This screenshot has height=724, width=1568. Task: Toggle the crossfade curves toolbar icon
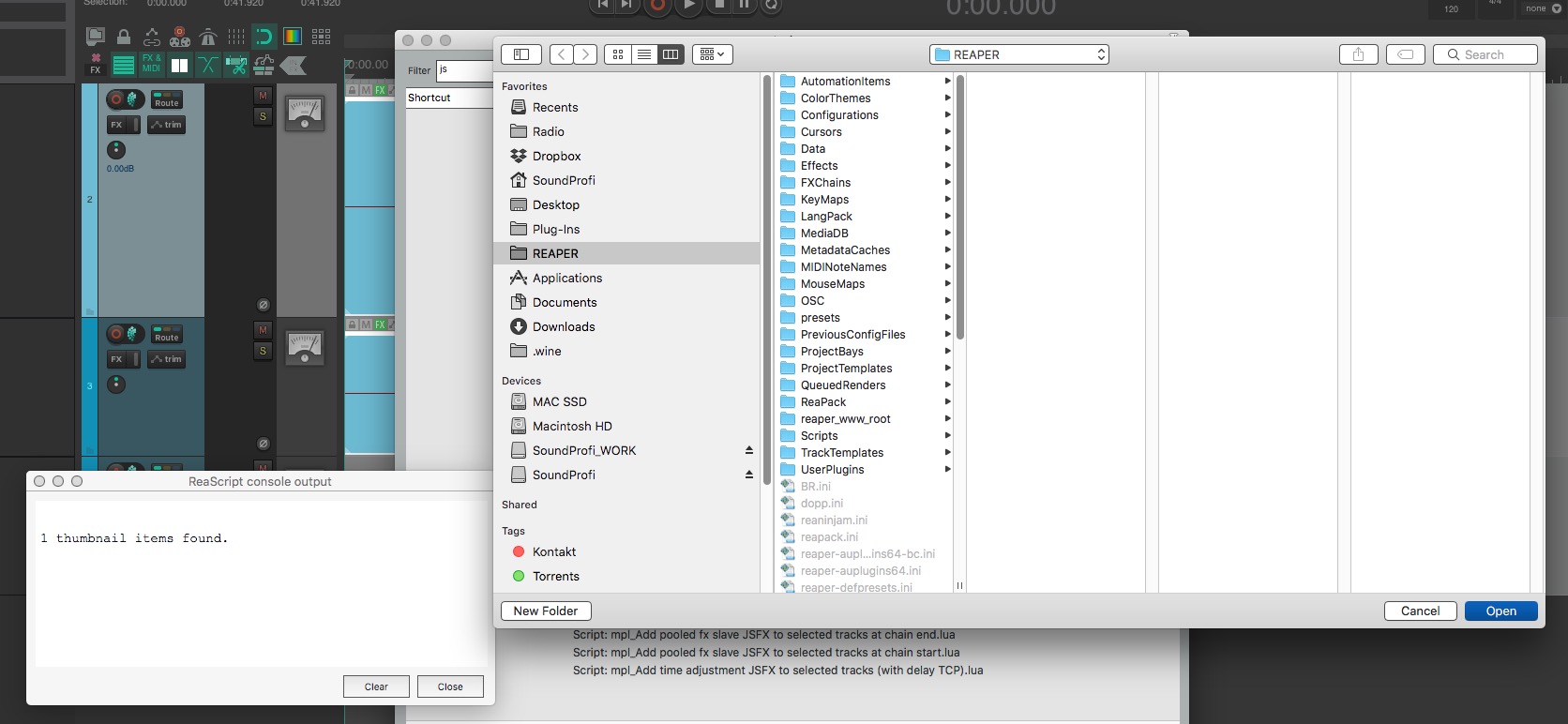click(207, 65)
